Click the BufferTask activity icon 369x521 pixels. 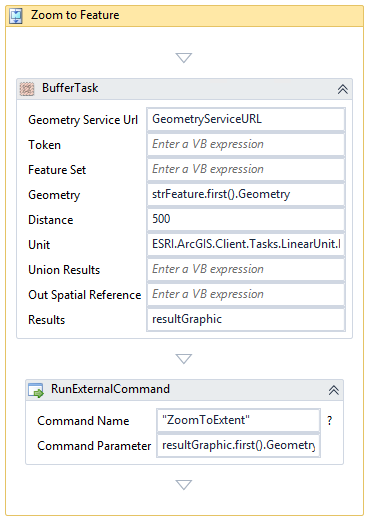pyautogui.click(x=27, y=89)
